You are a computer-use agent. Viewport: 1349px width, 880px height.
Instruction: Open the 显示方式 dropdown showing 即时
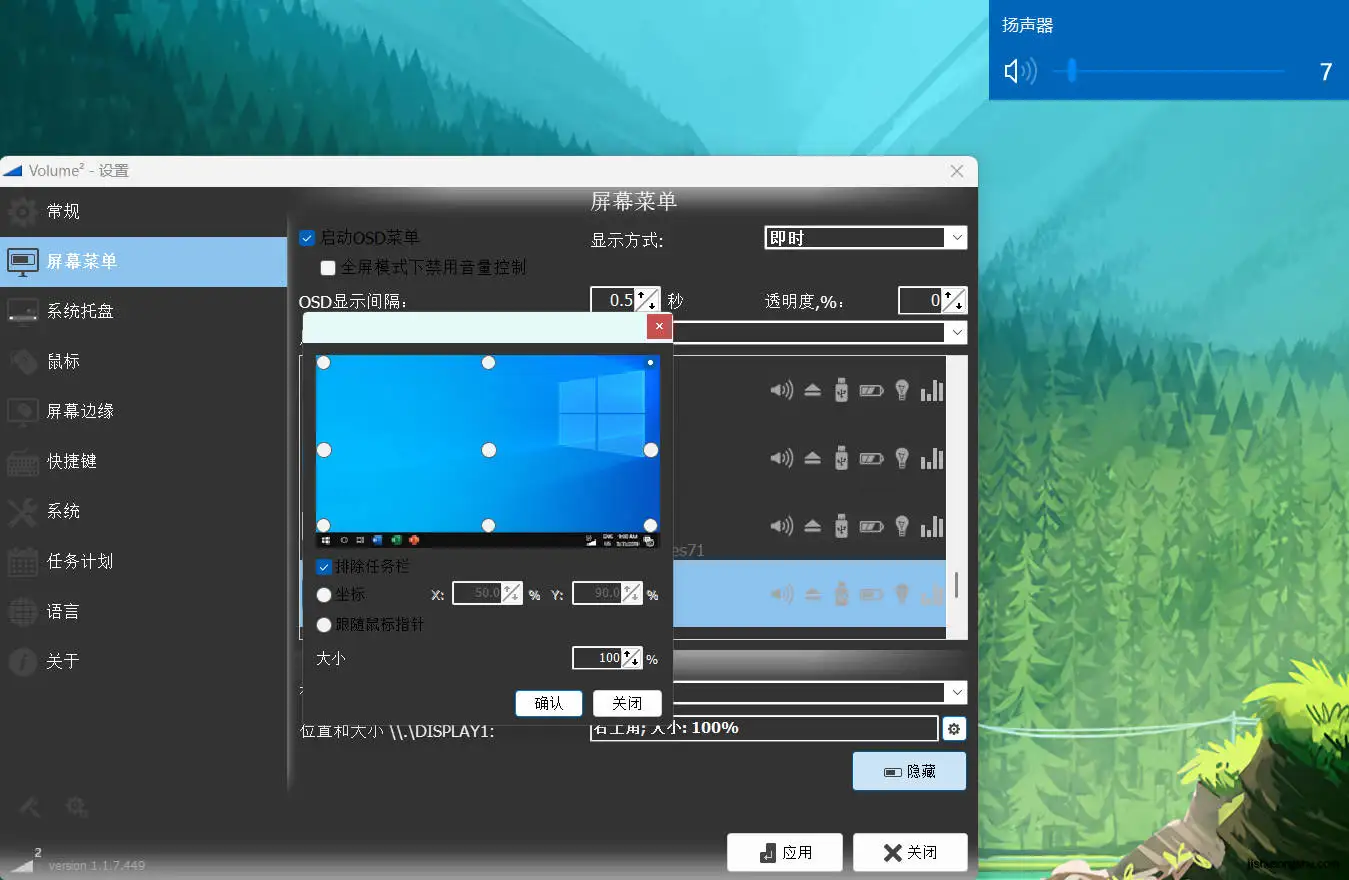click(x=866, y=238)
